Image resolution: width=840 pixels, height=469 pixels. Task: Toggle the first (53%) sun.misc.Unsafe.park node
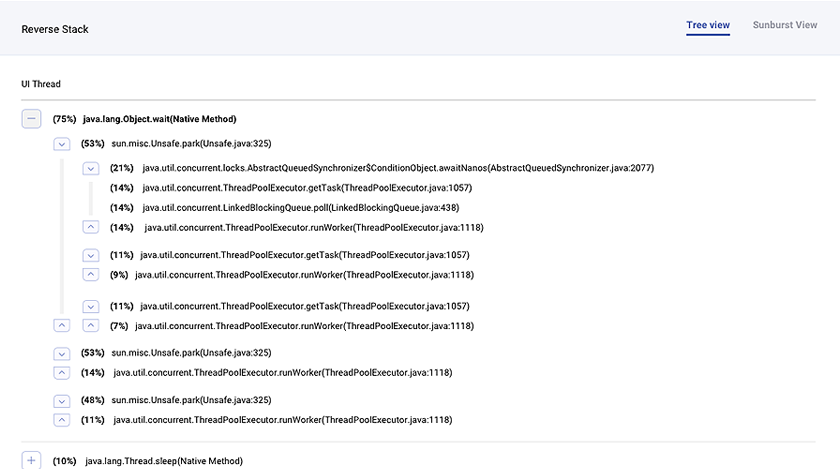[62, 144]
